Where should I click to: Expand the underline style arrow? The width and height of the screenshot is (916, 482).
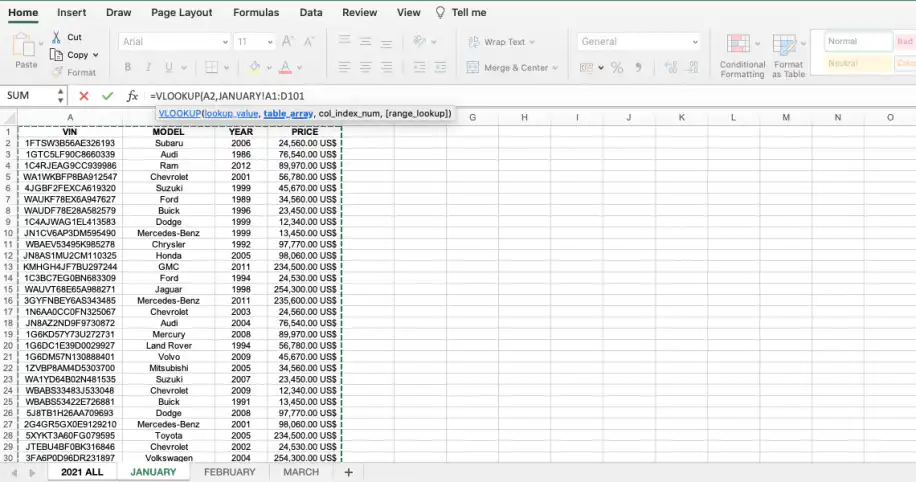point(183,68)
